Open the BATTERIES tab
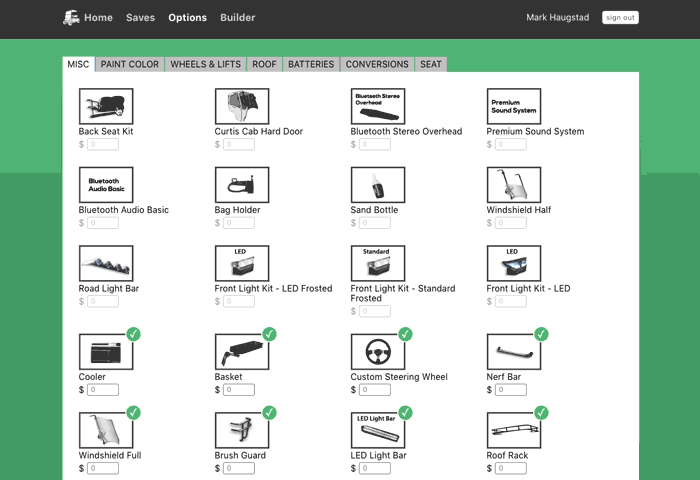The width and height of the screenshot is (700, 480). 311,64
